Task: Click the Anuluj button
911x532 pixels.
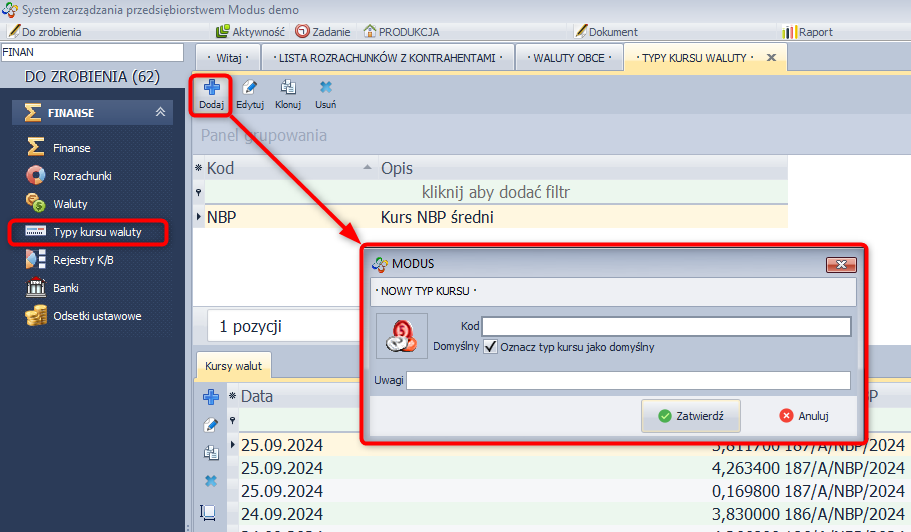Action: tap(805, 416)
